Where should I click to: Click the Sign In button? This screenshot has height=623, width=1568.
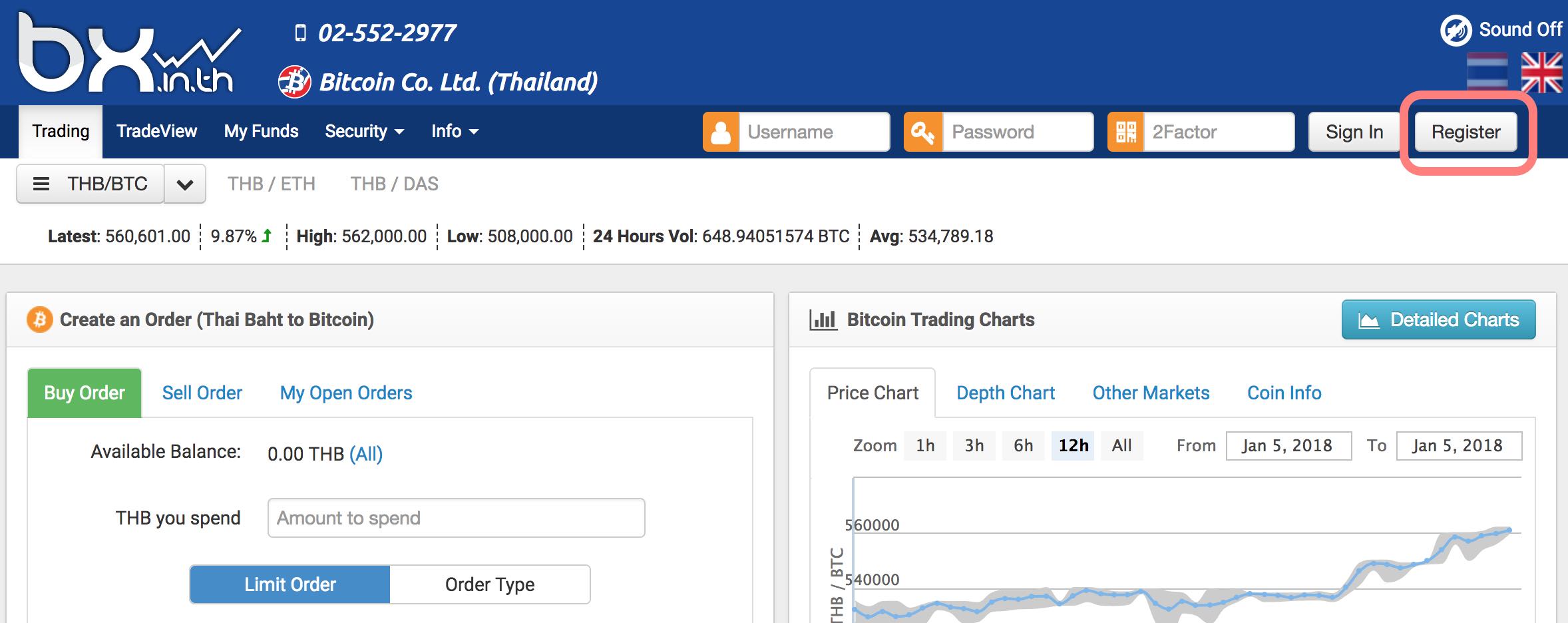coord(1354,132)
